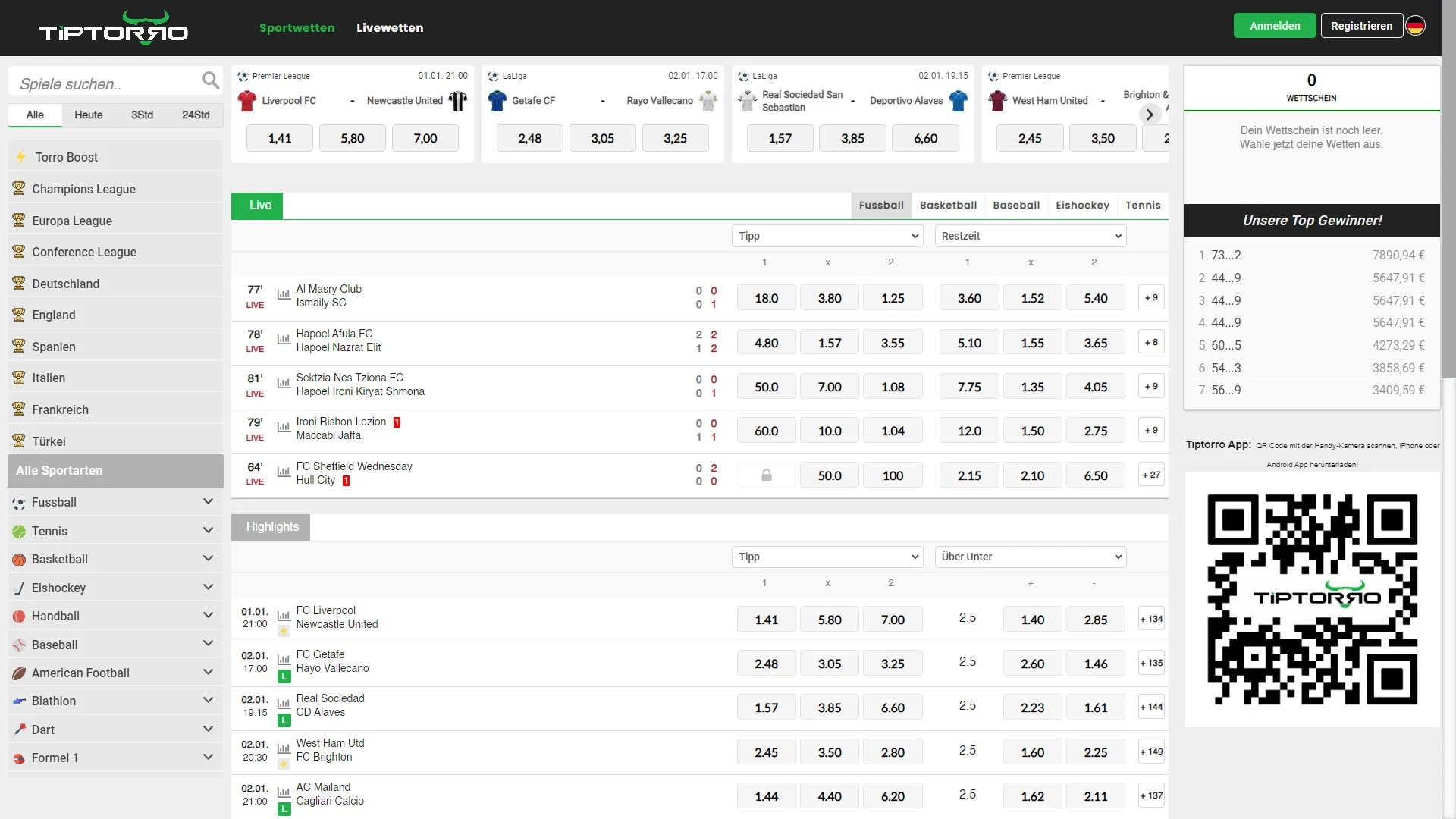The width and height of the screenshot is (1456, 819).
Task: Click the Tennis sidebar sport icon
Action: pyautogui.click(x=19, y=530)
